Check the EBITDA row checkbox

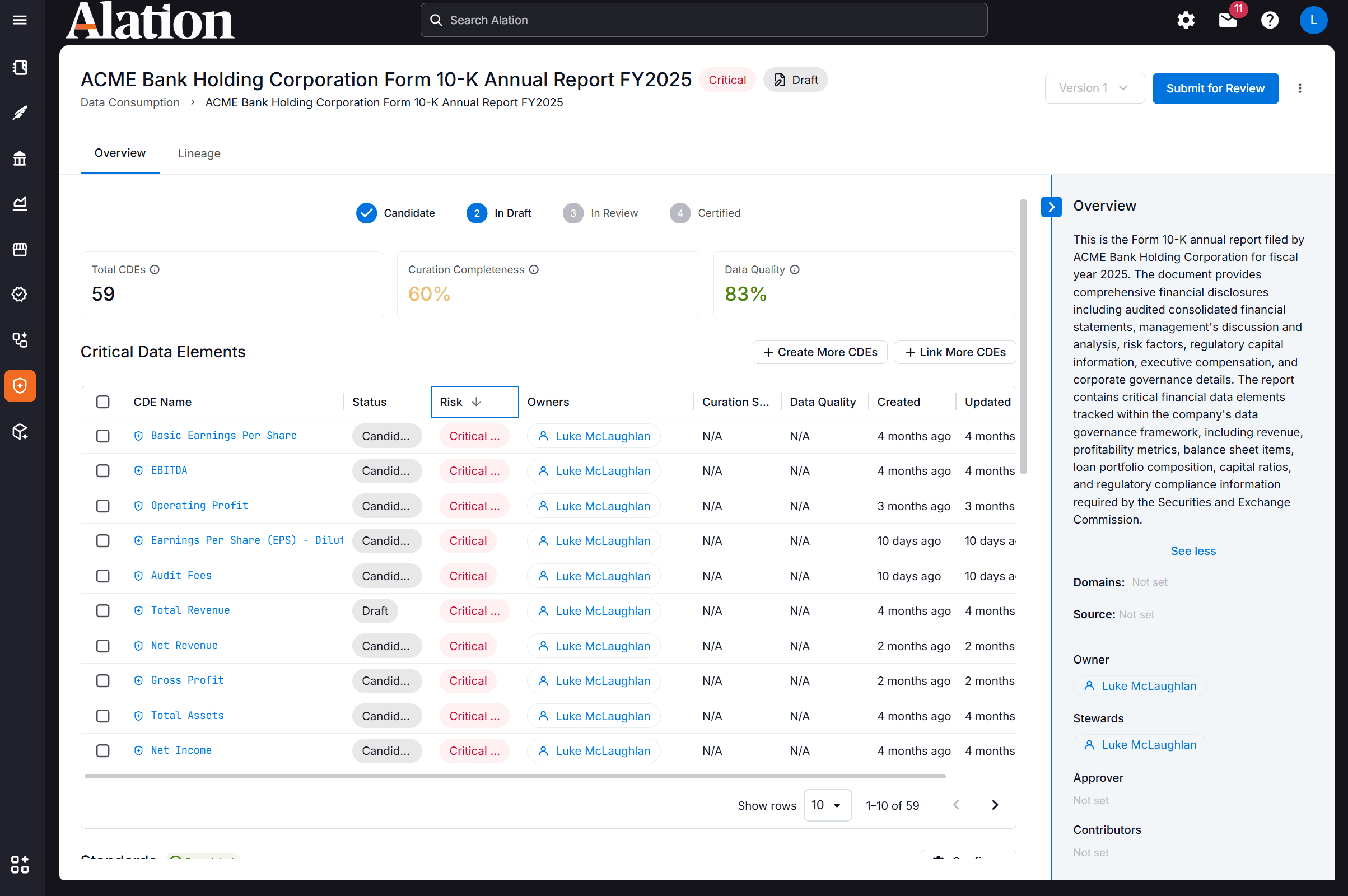[103, 471]
